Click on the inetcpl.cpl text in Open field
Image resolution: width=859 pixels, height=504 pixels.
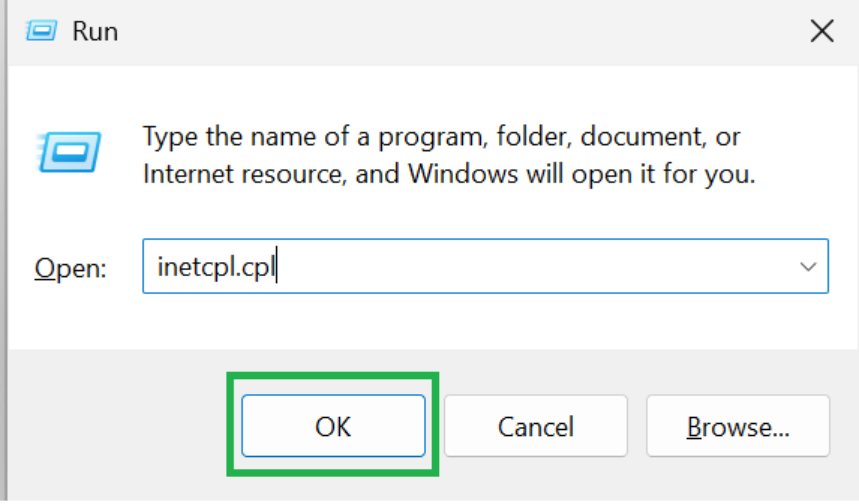[216, 267]
